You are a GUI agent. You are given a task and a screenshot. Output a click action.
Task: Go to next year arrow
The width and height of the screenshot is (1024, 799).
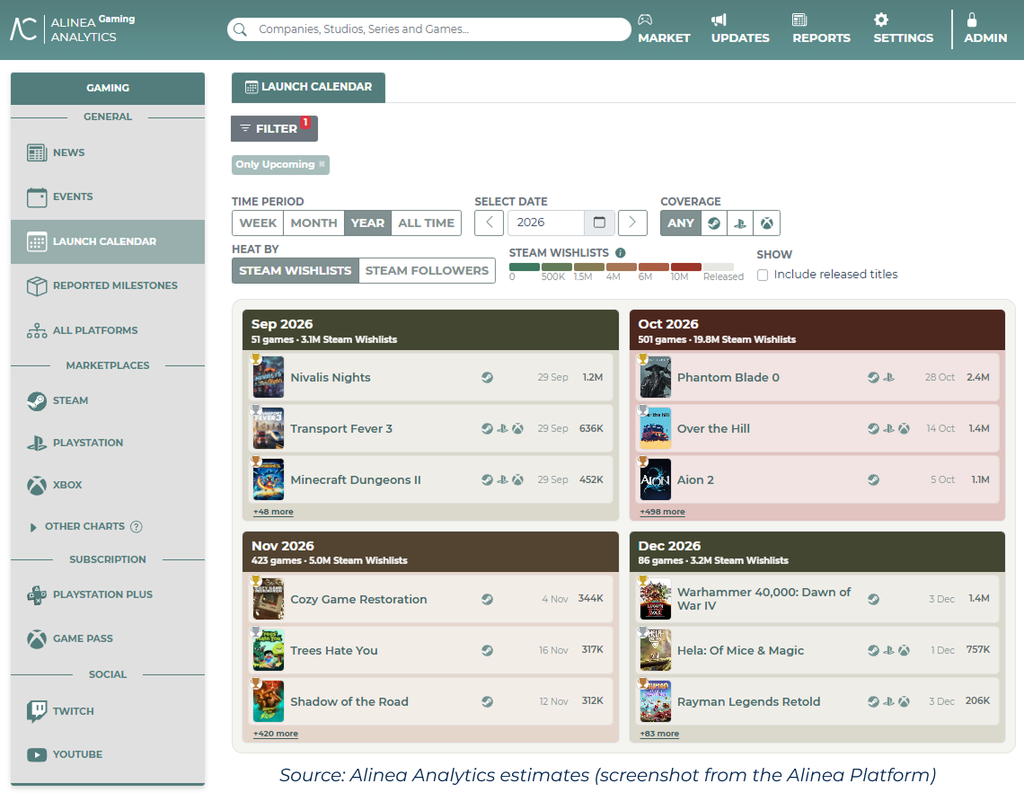tap(632, 223)
